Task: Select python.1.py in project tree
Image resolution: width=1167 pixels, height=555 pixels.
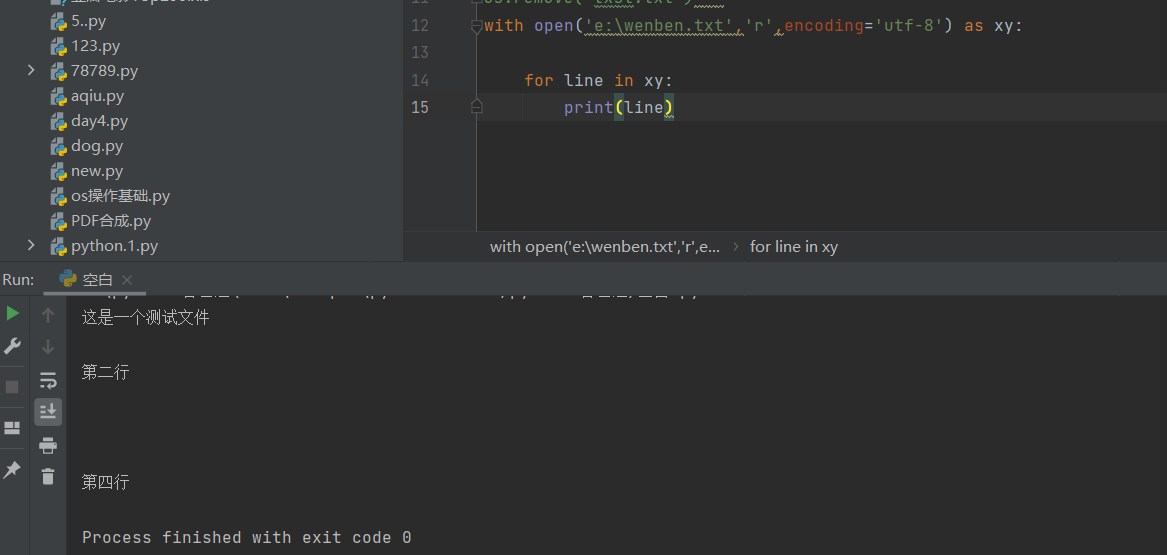Action: (103, 246)
